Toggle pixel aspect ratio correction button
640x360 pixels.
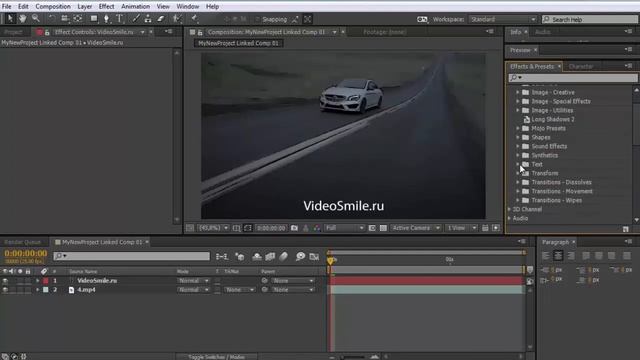[x=485, y=228]
